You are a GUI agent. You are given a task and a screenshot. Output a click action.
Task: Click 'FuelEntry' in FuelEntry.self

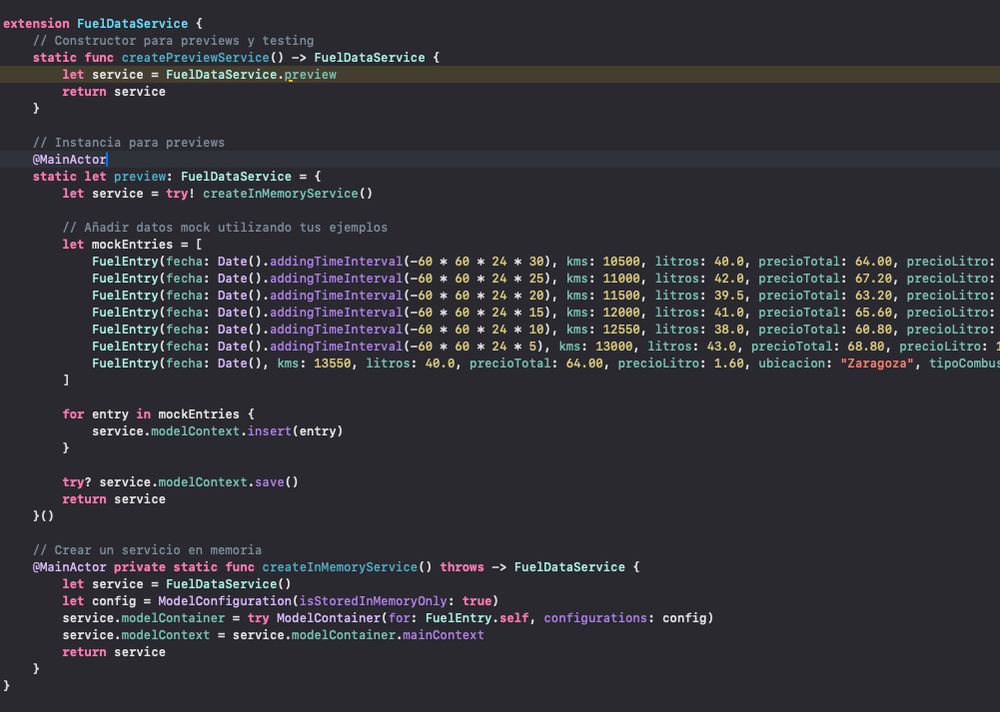pyautogui.click(x=459, y=618)
